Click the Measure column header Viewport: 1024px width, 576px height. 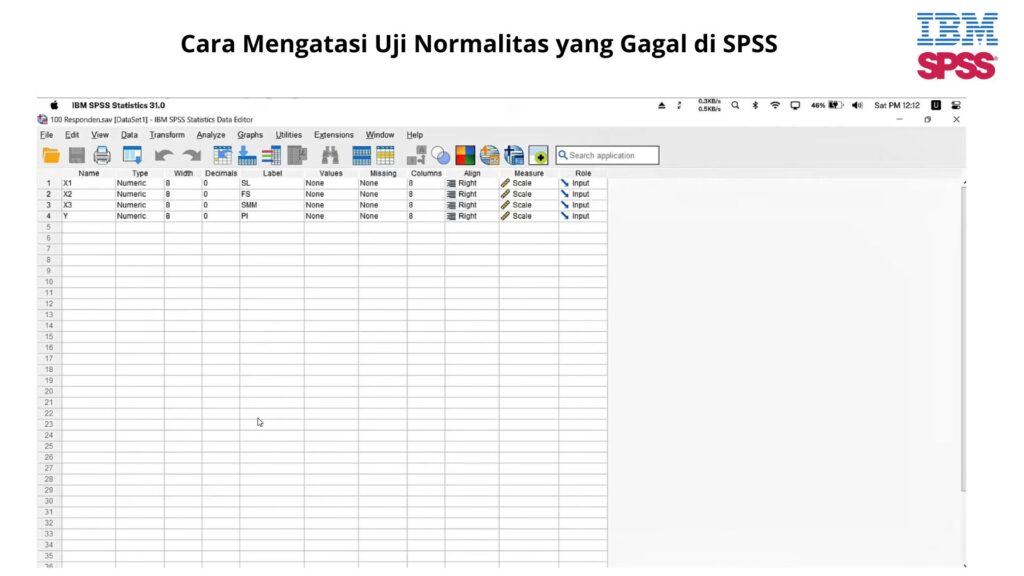coord(529,173)
